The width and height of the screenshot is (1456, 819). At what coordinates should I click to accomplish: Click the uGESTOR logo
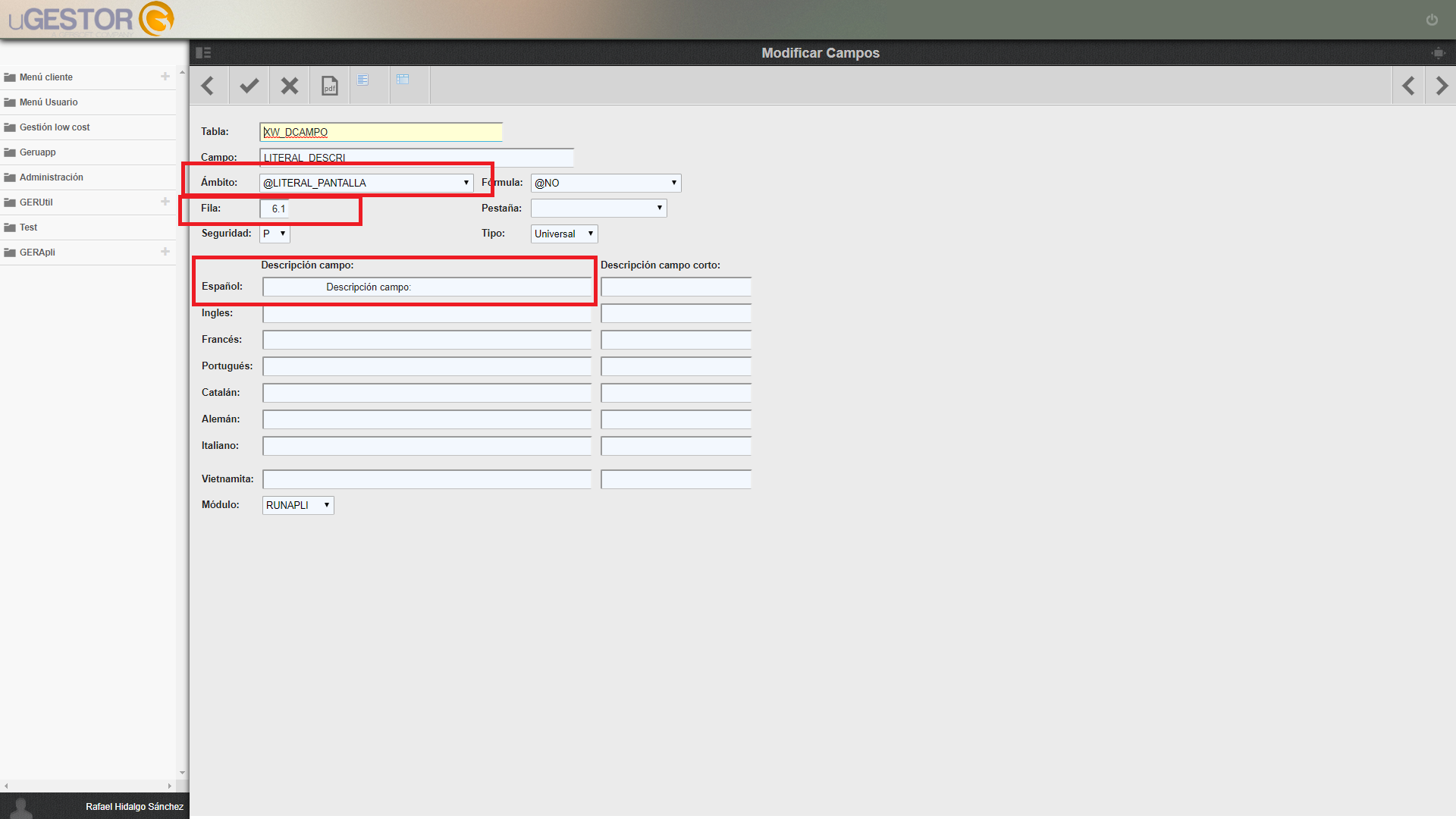[x=91, y=19]
